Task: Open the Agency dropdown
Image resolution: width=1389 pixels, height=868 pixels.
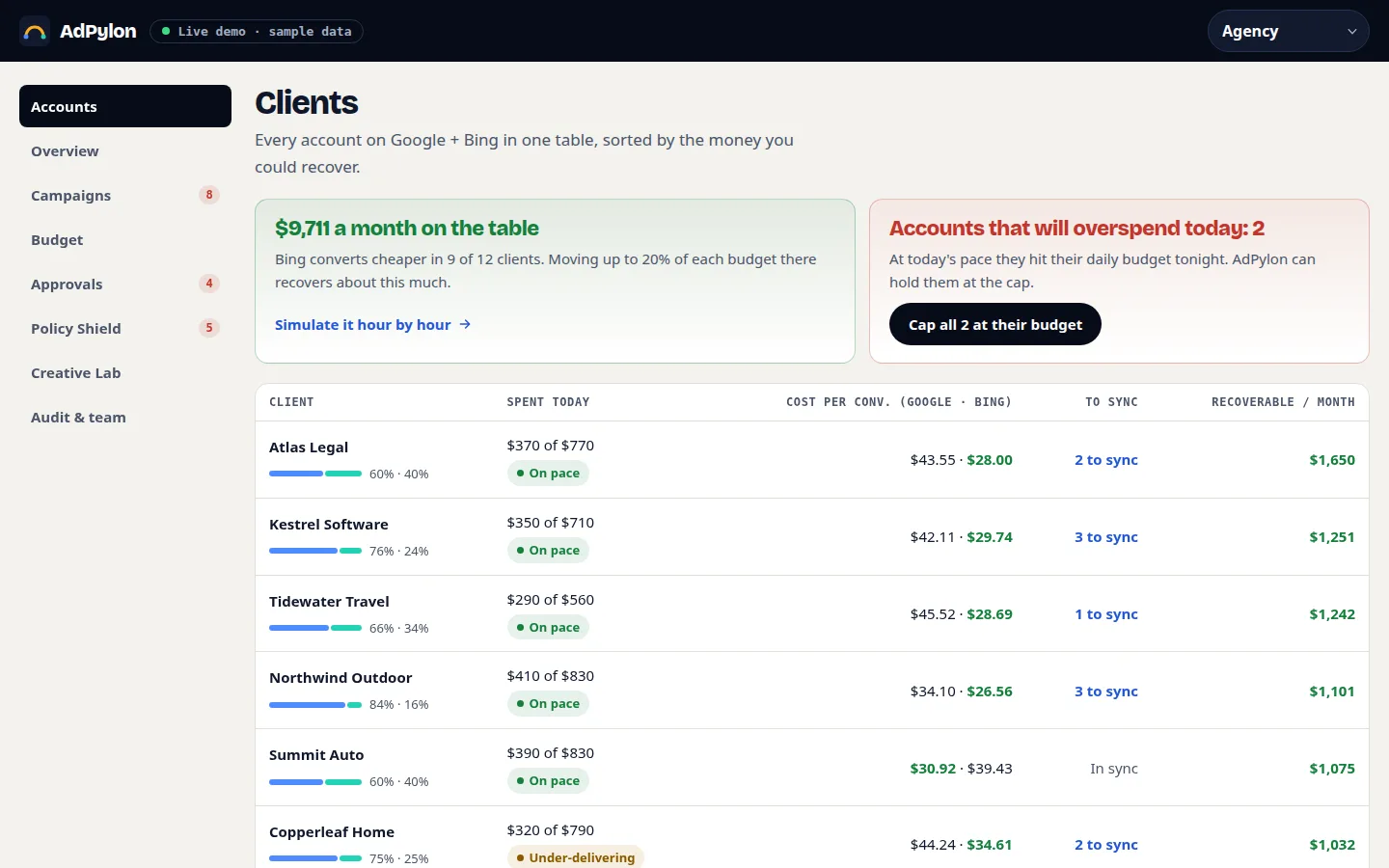Action: tap(1288, 31)
